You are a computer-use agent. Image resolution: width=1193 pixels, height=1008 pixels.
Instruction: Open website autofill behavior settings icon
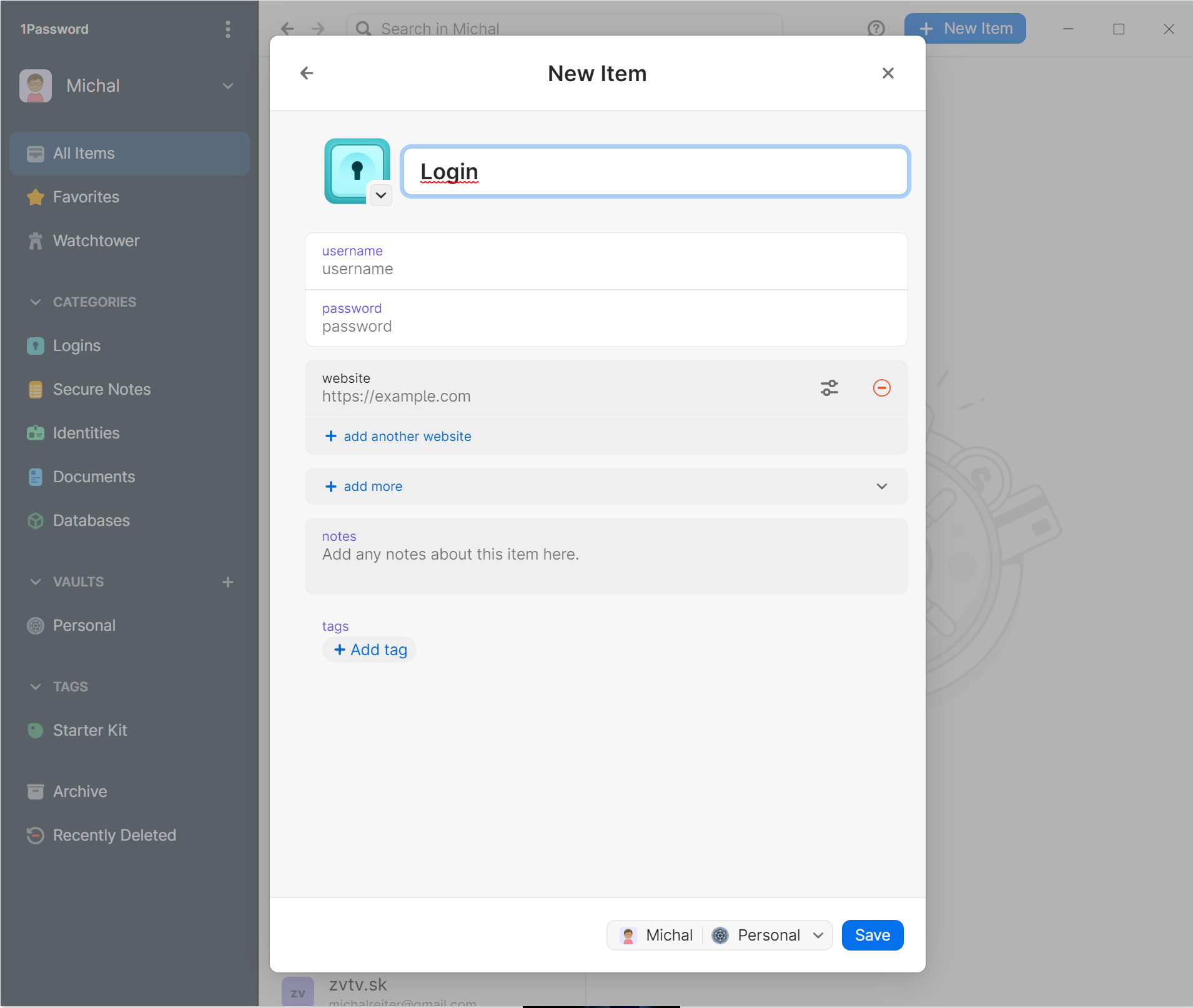coord(829,388)
